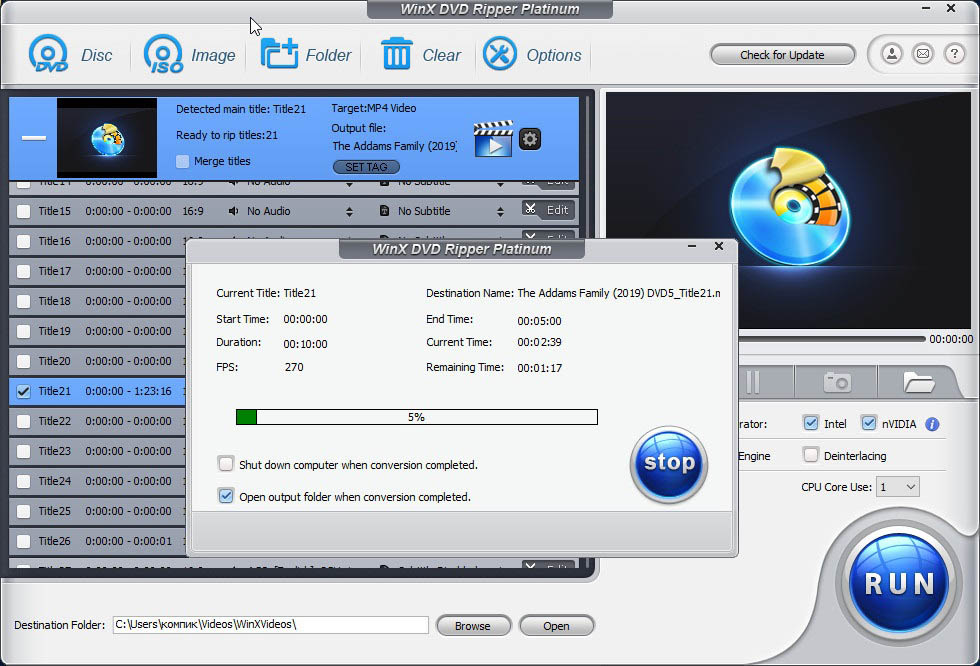Select the Title23 row
The width and height of the screenshot is (980, 666).
(x=97, y=451)
